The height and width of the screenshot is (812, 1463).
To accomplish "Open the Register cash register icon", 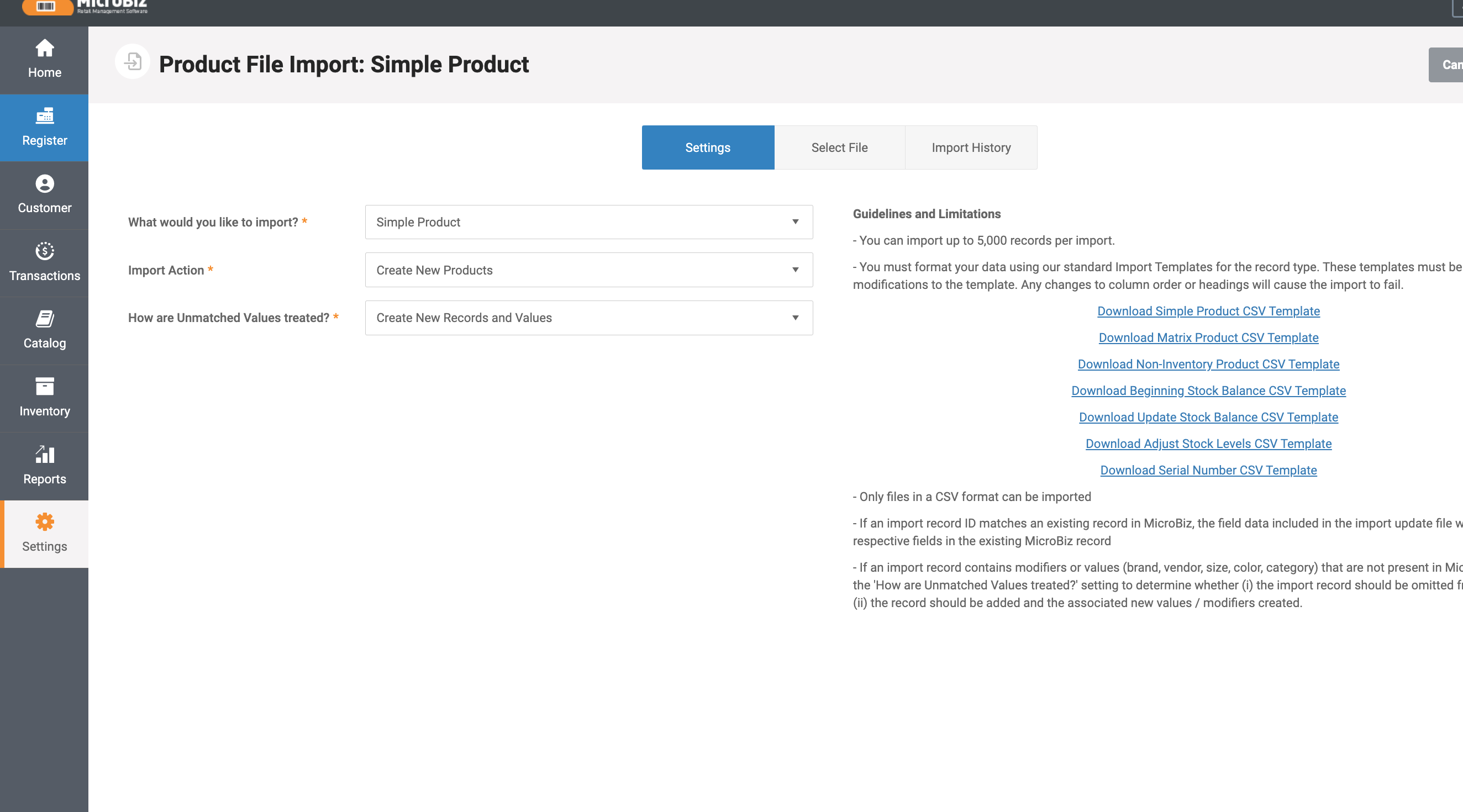I will (44, 117).
